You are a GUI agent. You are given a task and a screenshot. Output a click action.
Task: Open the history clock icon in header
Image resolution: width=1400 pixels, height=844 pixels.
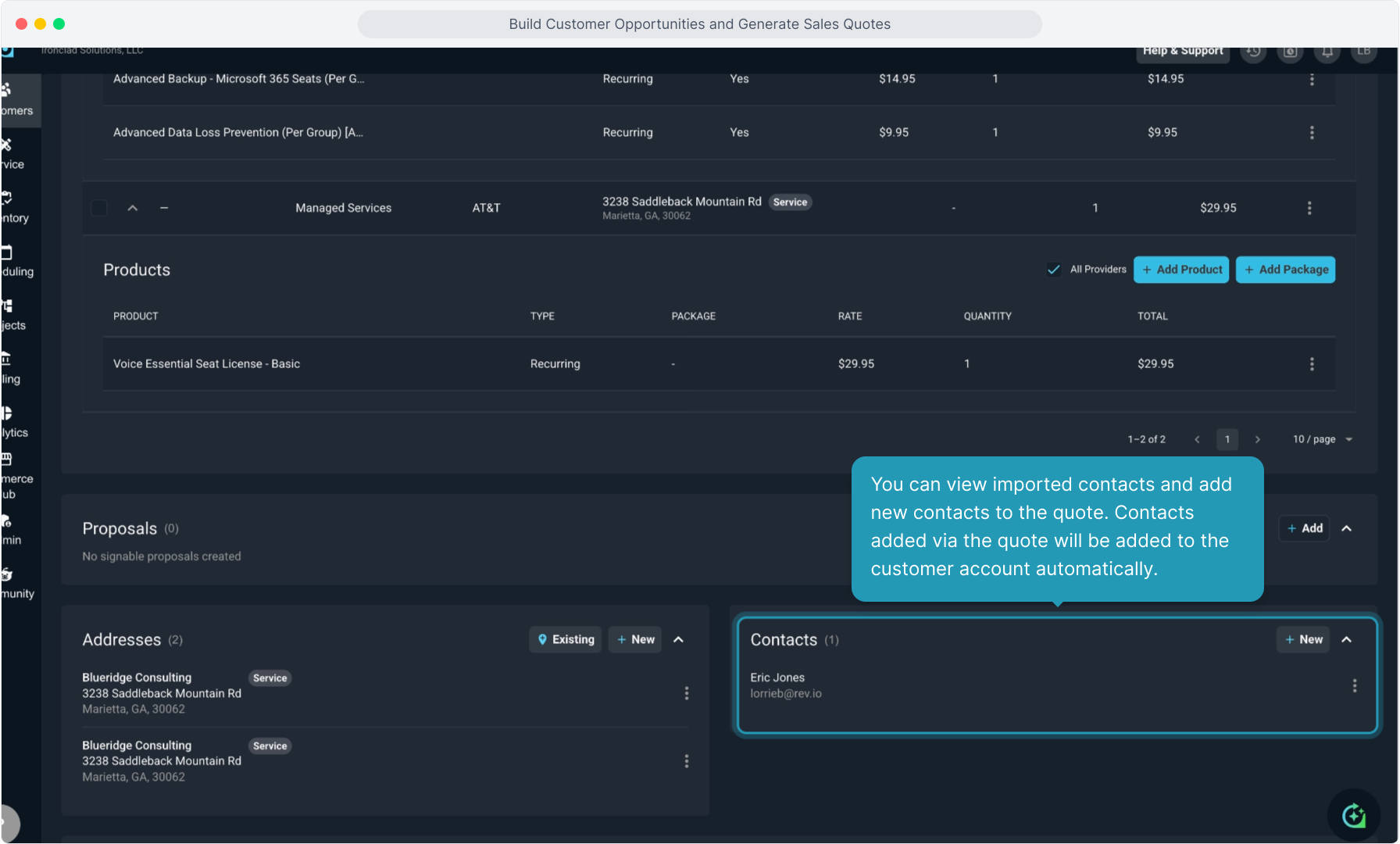[1253, 52]
